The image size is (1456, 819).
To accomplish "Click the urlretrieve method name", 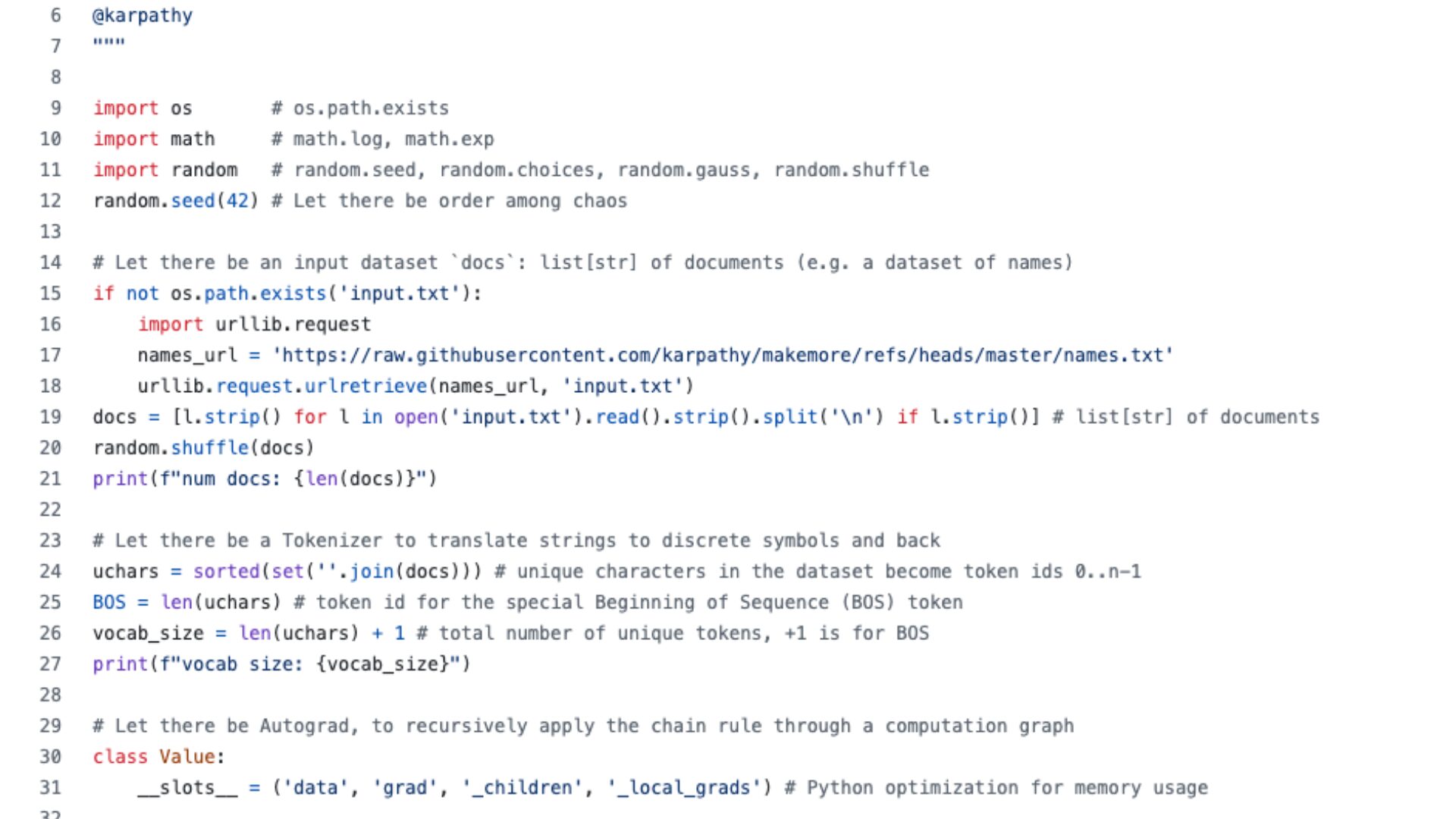I will (x=366, y=386).
